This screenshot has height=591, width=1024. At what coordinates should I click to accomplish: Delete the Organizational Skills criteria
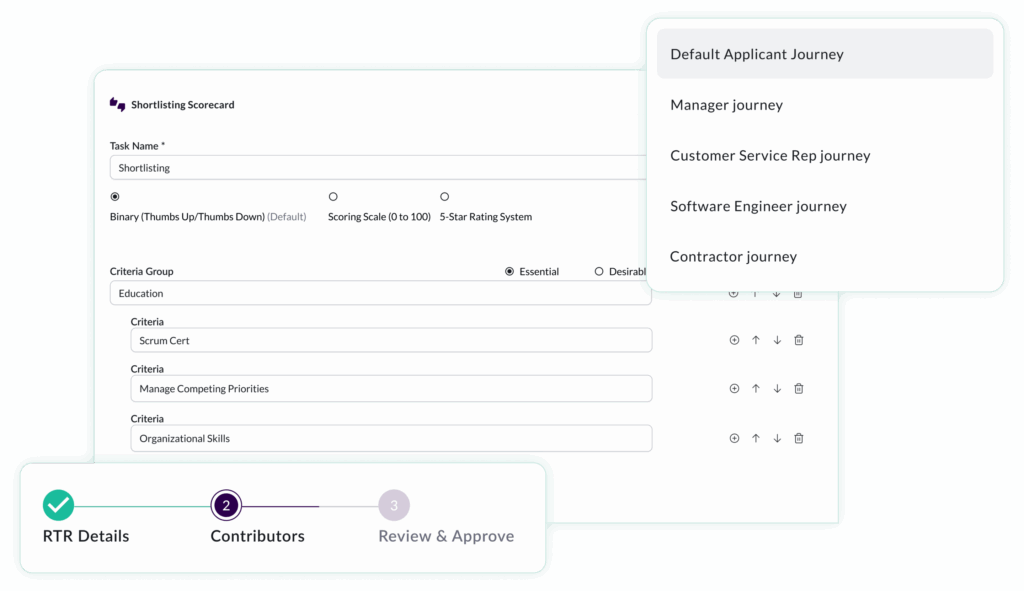pyautogui.click(x=798, y=438)
